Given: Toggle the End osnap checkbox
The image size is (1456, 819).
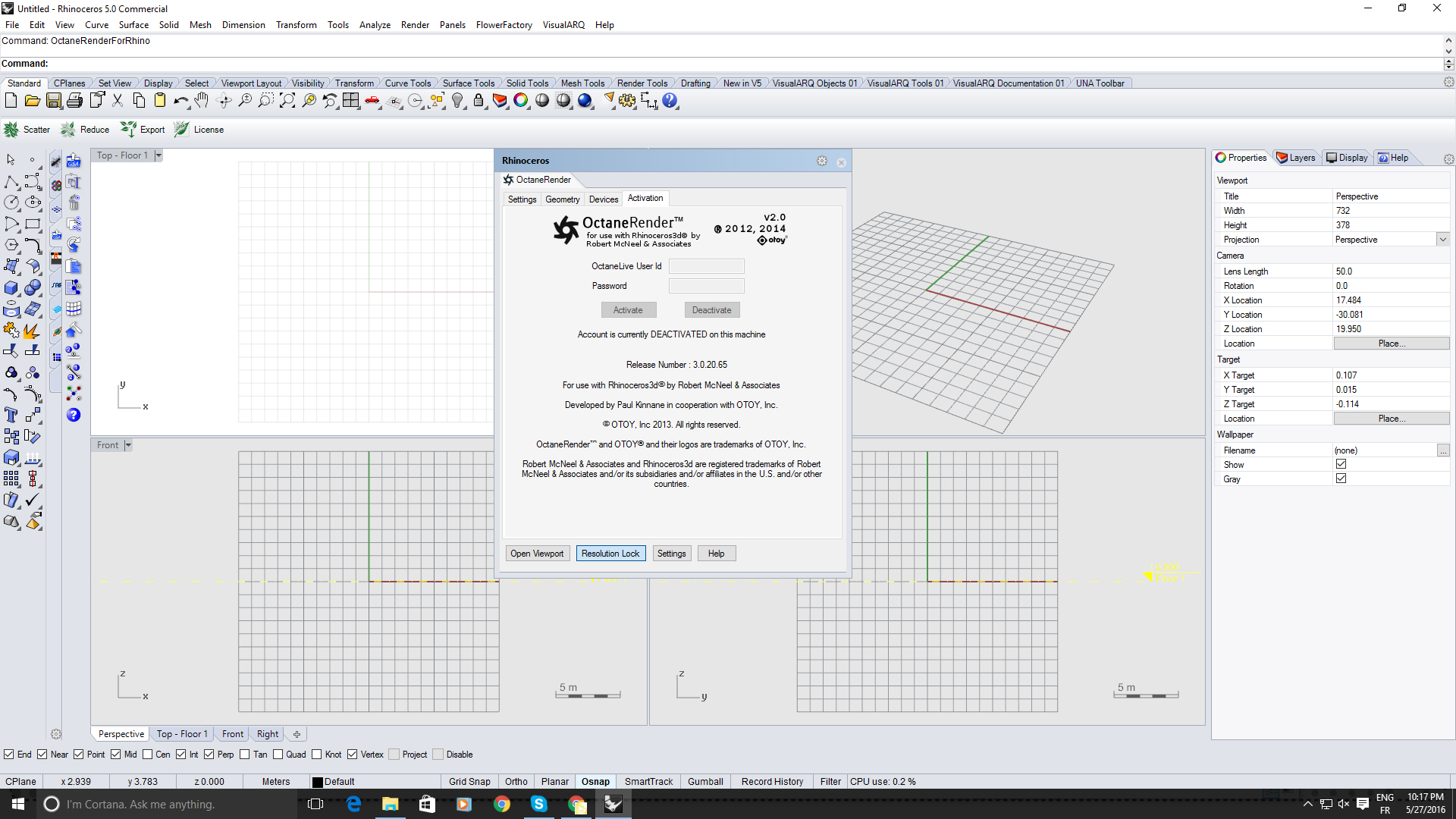Looking at the screenshot, I should coord(9,755).
